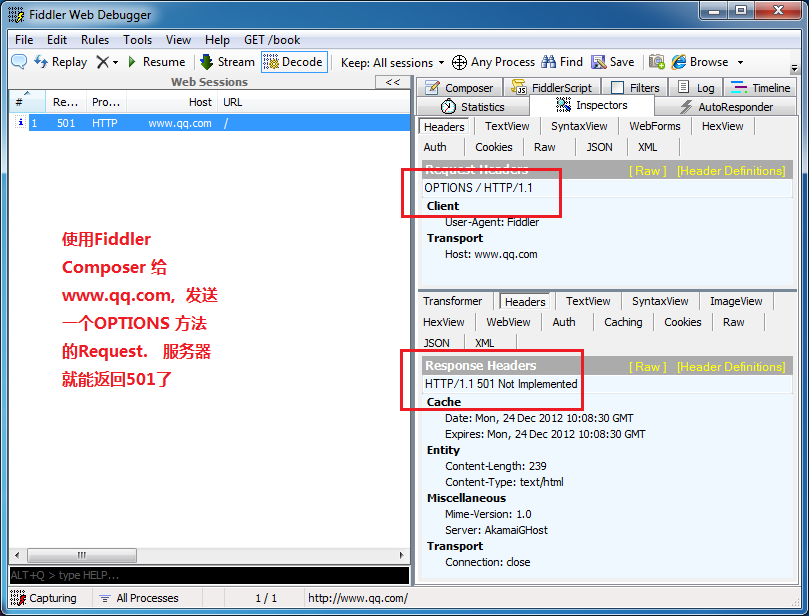809x616 pixels.
Task: Toggle the Filters tab checkbox
Action: 618,88
